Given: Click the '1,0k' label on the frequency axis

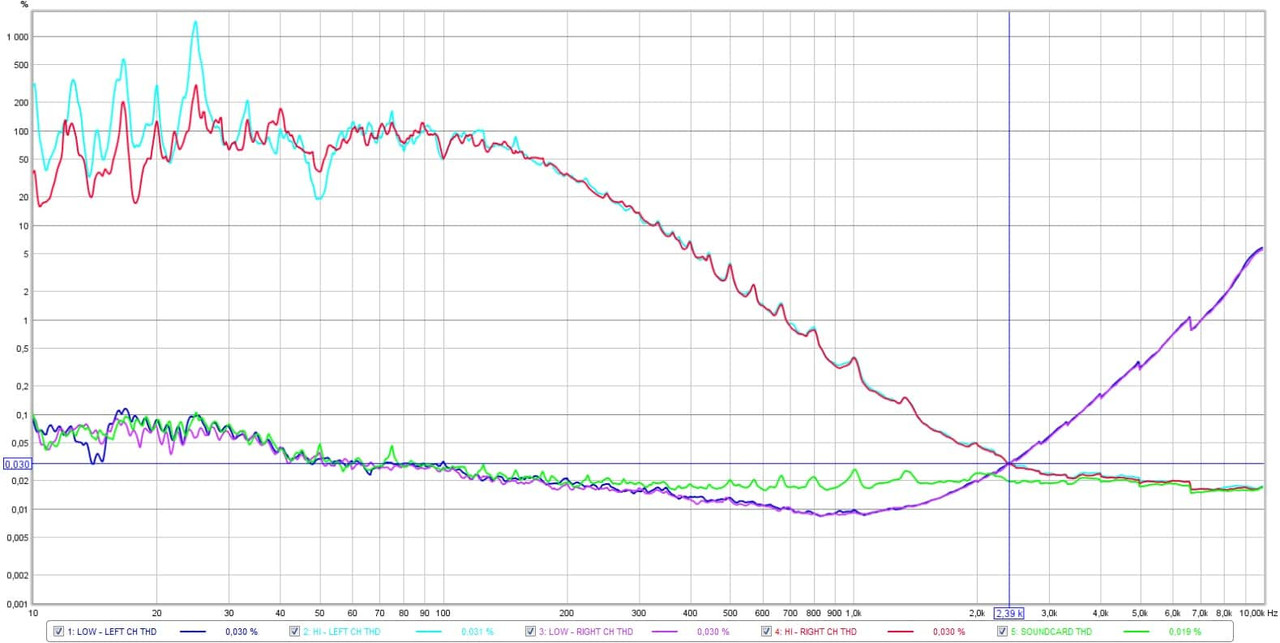Looking at the screenshot, I should pyautogui.click(x=853, y=612).
